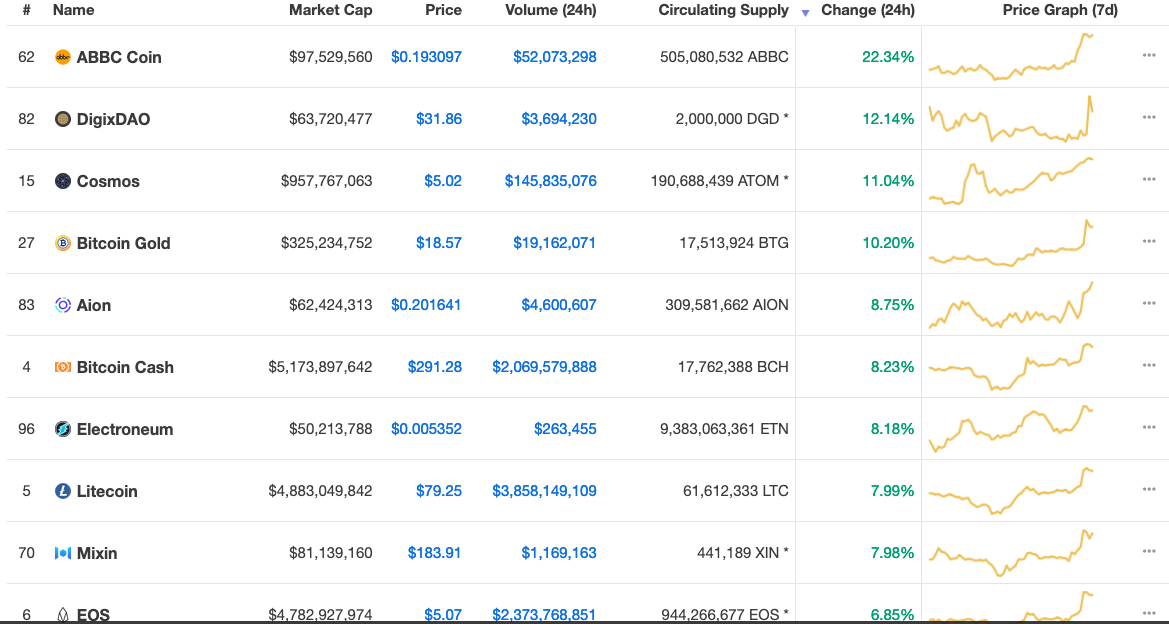The width and height of the screenshot is (1169, 624).
Task: Open the ABBC Coin name link
Action: pyautogui.click(x=119, y=57)
